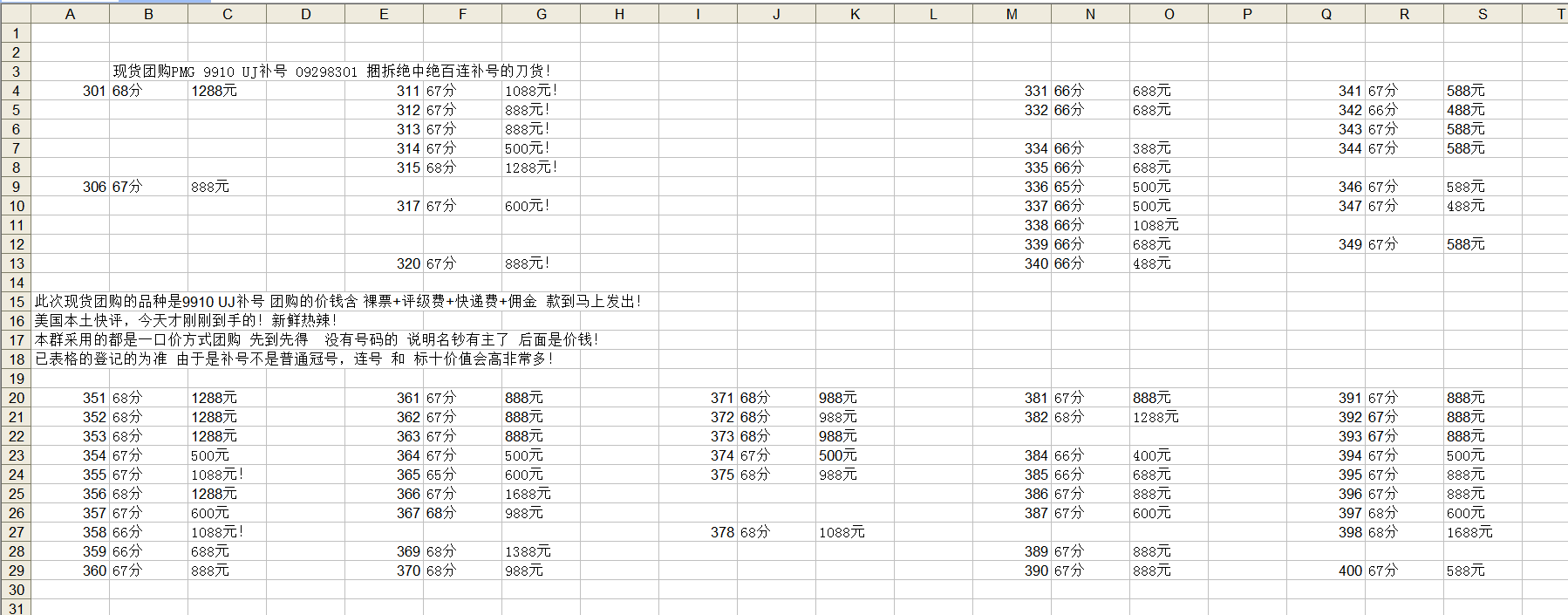The height and width of the screenshot is (615, 1568).
Task: Click the 1388元 price beside 369
Action: point(528,551)
